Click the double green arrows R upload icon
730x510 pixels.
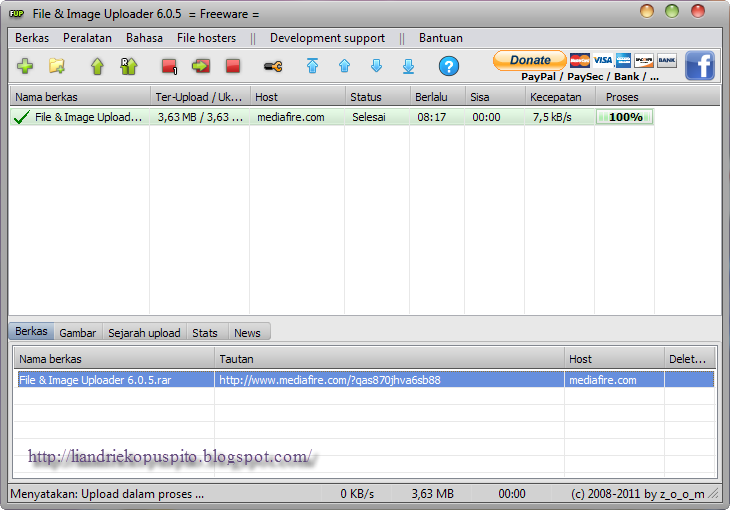128,66
